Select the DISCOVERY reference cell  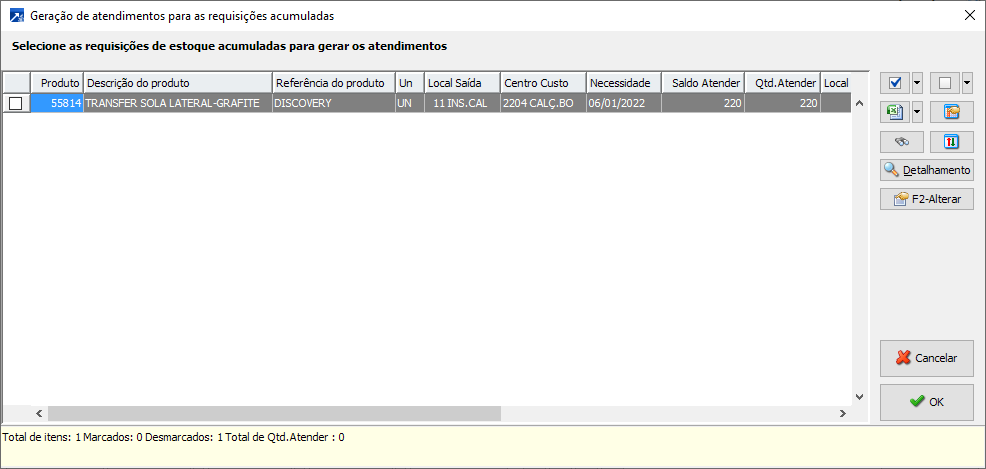(333, 104)
